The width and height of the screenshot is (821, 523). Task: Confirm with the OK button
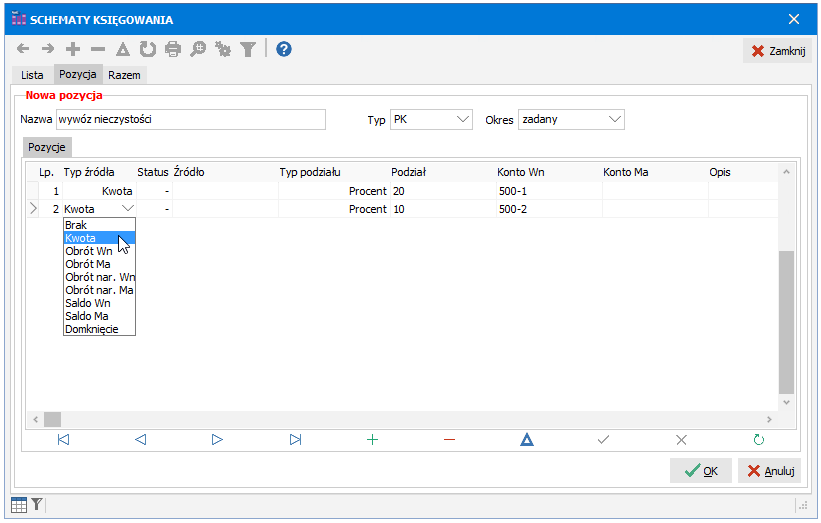701,471
